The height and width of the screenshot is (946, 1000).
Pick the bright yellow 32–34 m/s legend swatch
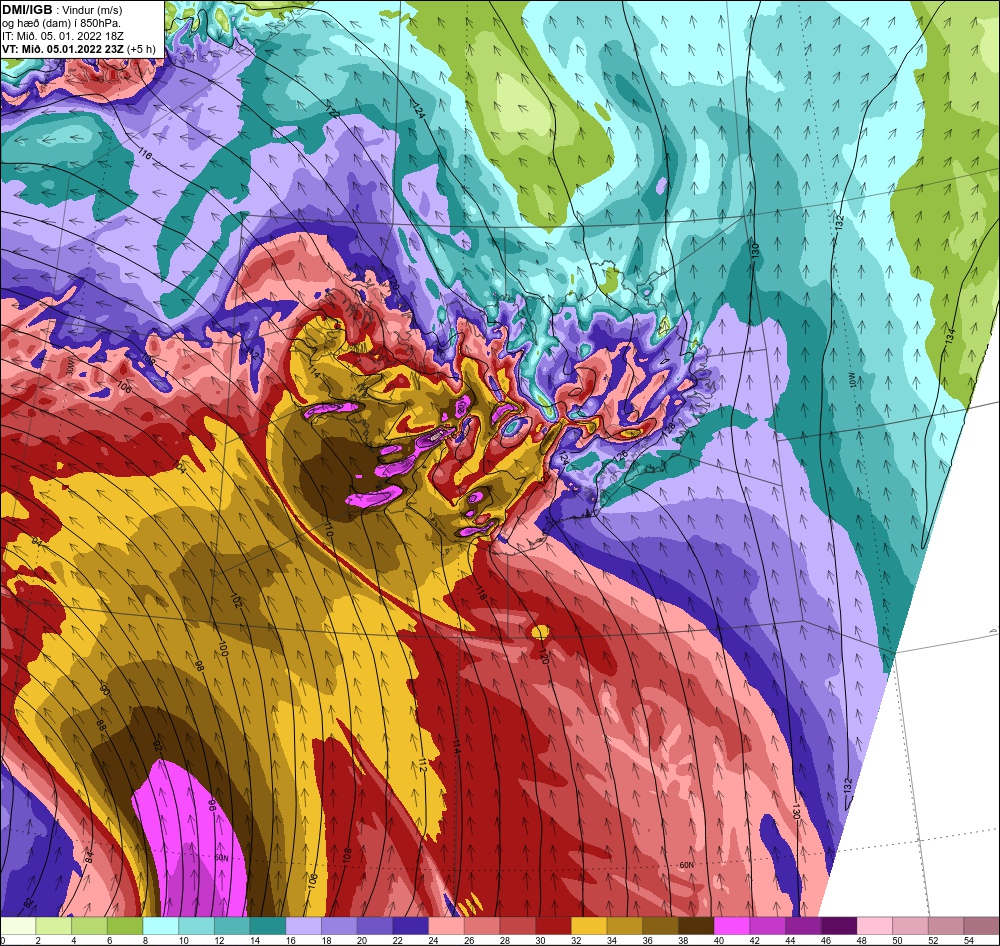[589, 926]
